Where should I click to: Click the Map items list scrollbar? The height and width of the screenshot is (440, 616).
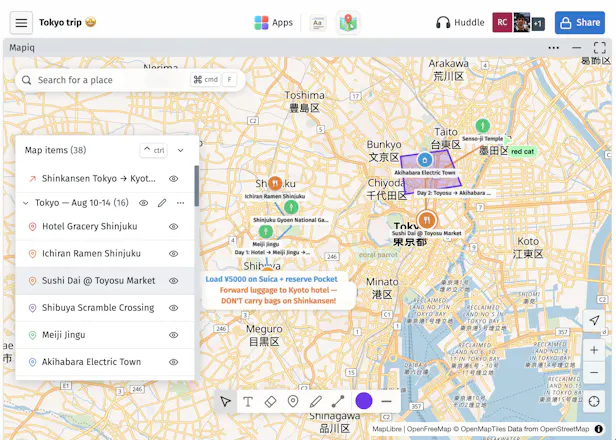[196, 186]
